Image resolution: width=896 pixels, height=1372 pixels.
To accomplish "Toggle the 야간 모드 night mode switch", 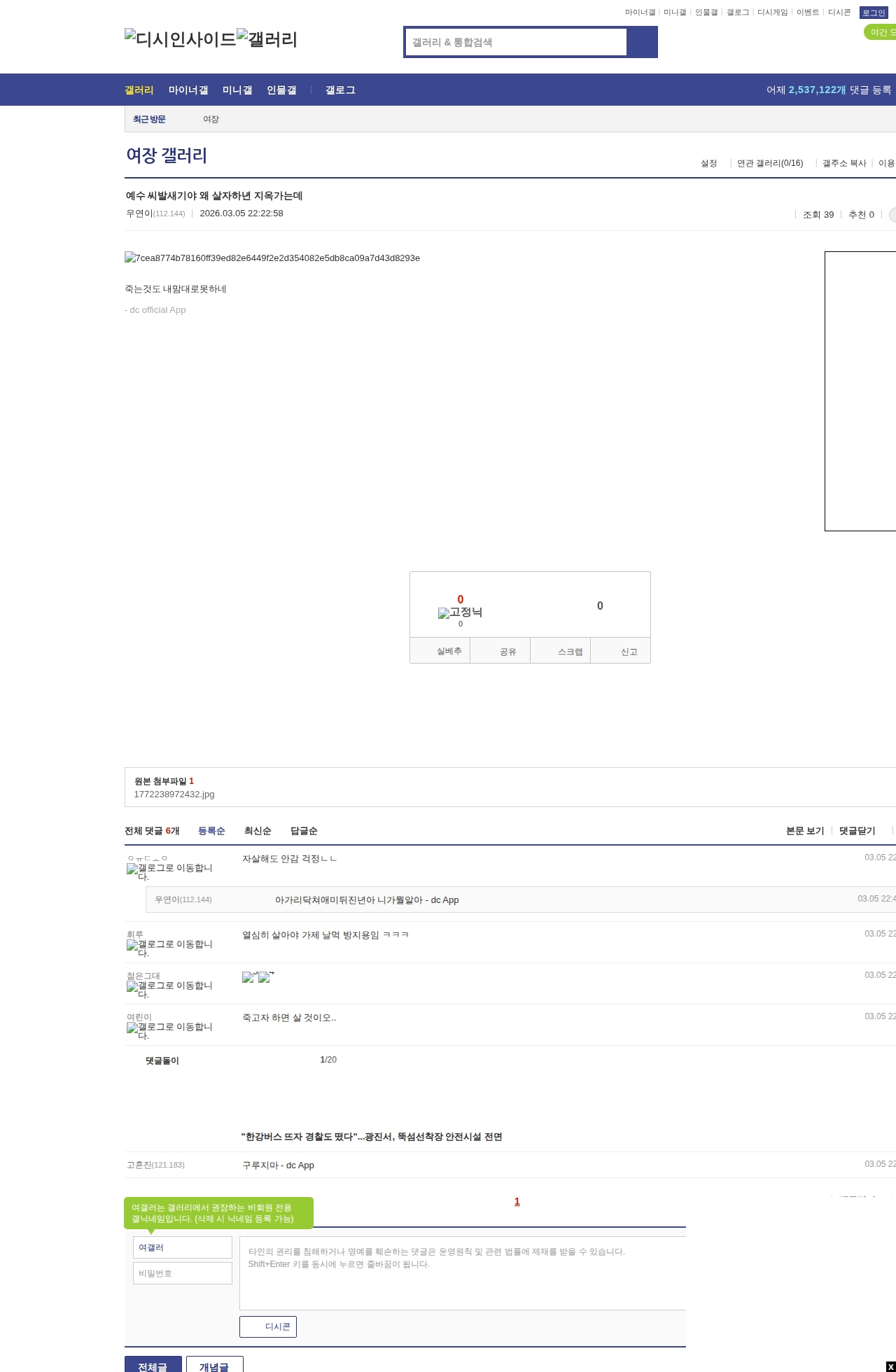I will click(881, 32).
